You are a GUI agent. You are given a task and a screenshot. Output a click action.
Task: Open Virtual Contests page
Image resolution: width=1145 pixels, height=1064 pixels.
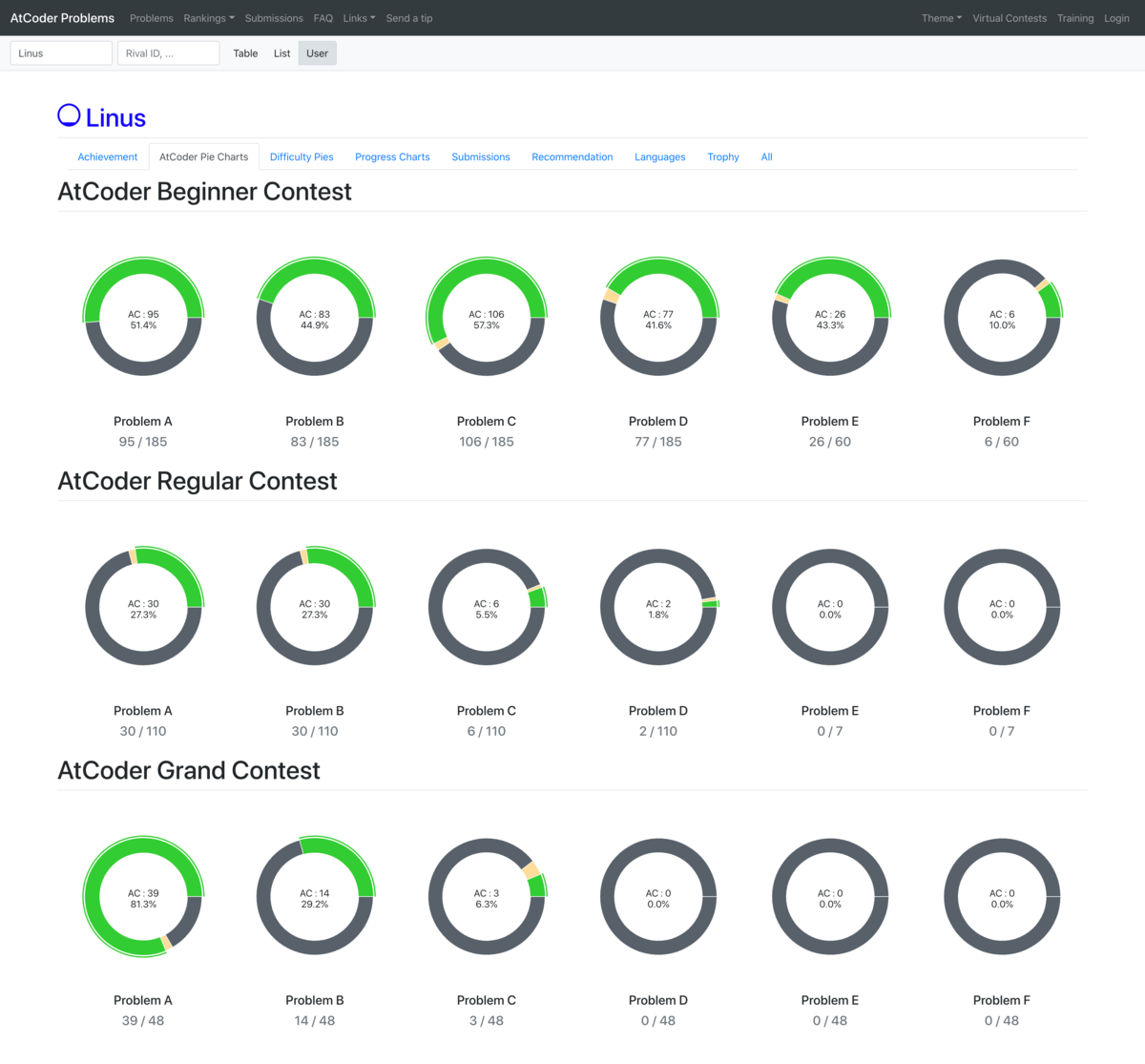click(1010, 18)
